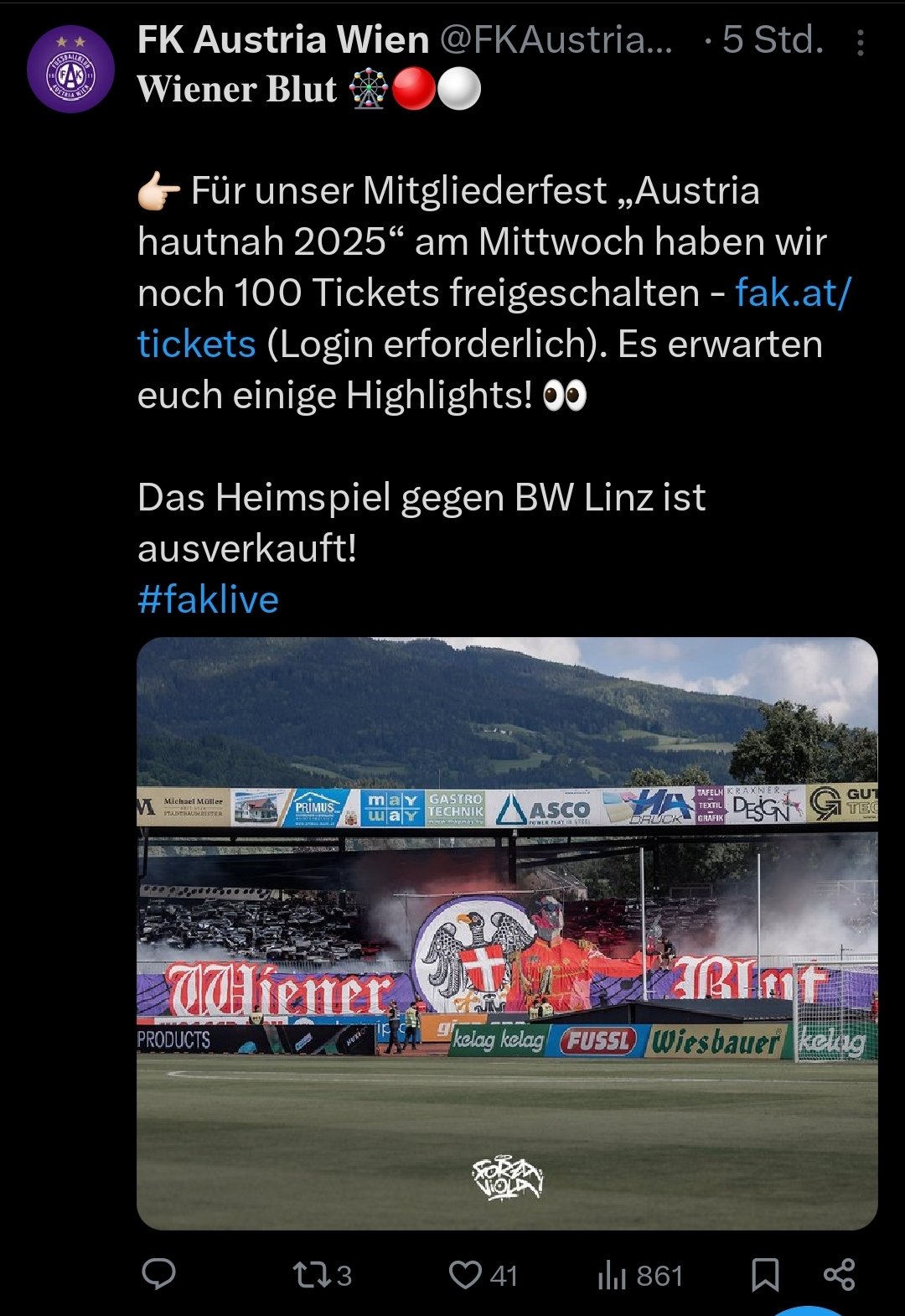
Task: Tap the repost count 3
Action: (344, 1276)
